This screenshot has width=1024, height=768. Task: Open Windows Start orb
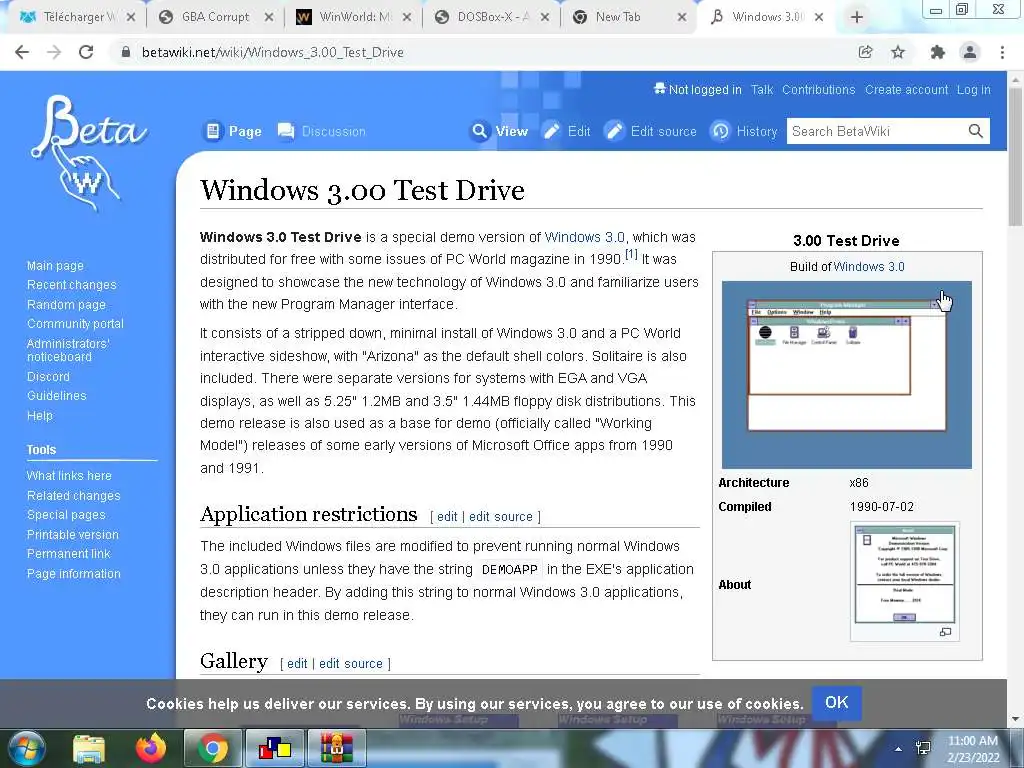pyautogui.click(x=25, y=748)
